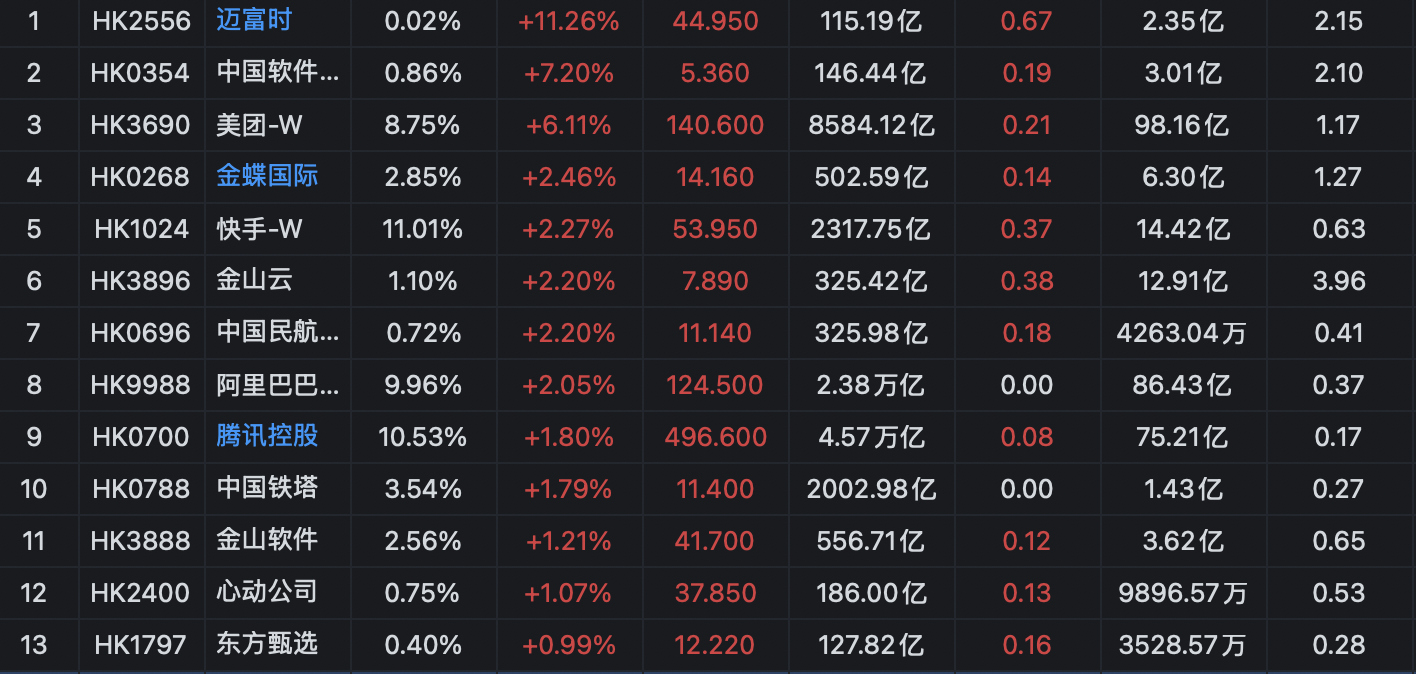
Task: Select the 中国铁塔 stock name
Action: point(267,488)
